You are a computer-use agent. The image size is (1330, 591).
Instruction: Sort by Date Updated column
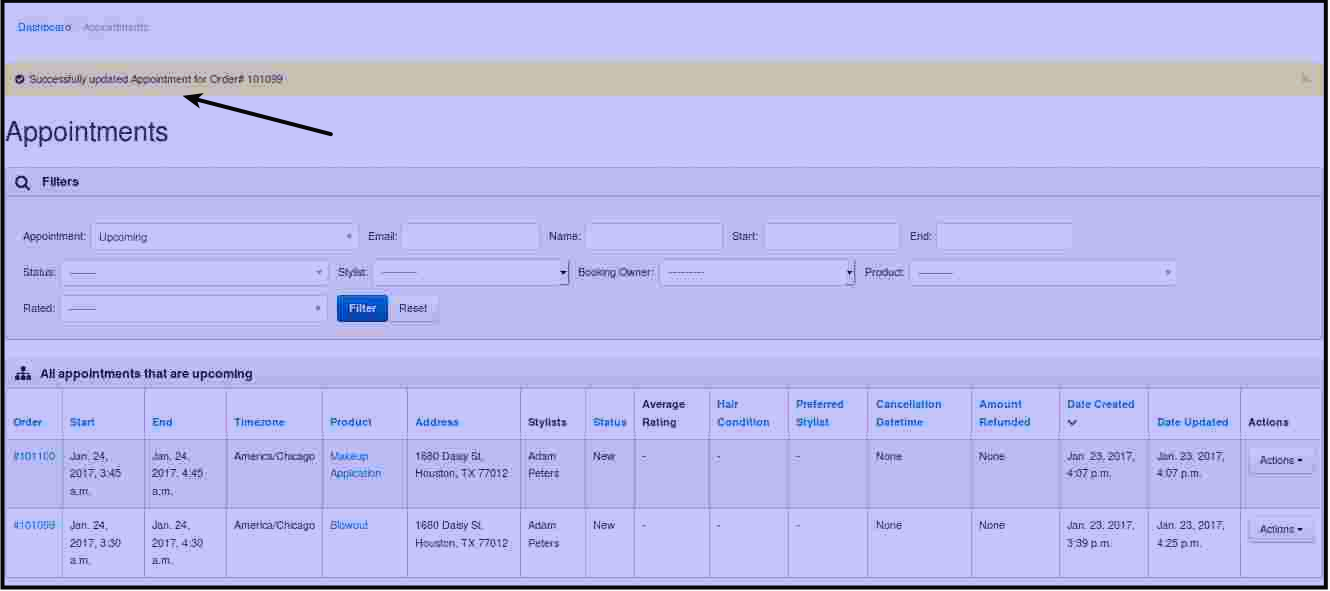pos(1193,422)
